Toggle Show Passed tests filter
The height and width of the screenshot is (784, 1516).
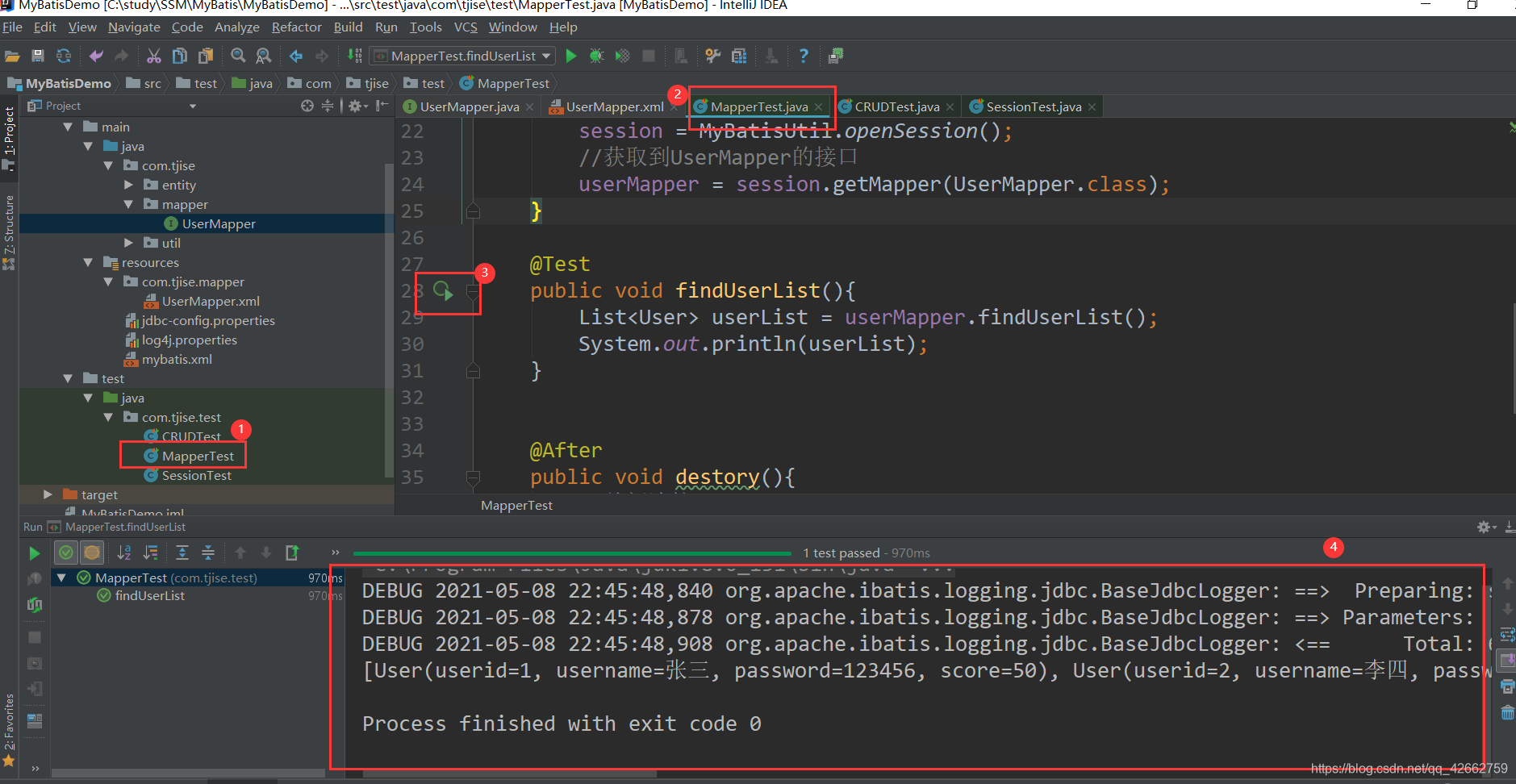tap(66, 553)
